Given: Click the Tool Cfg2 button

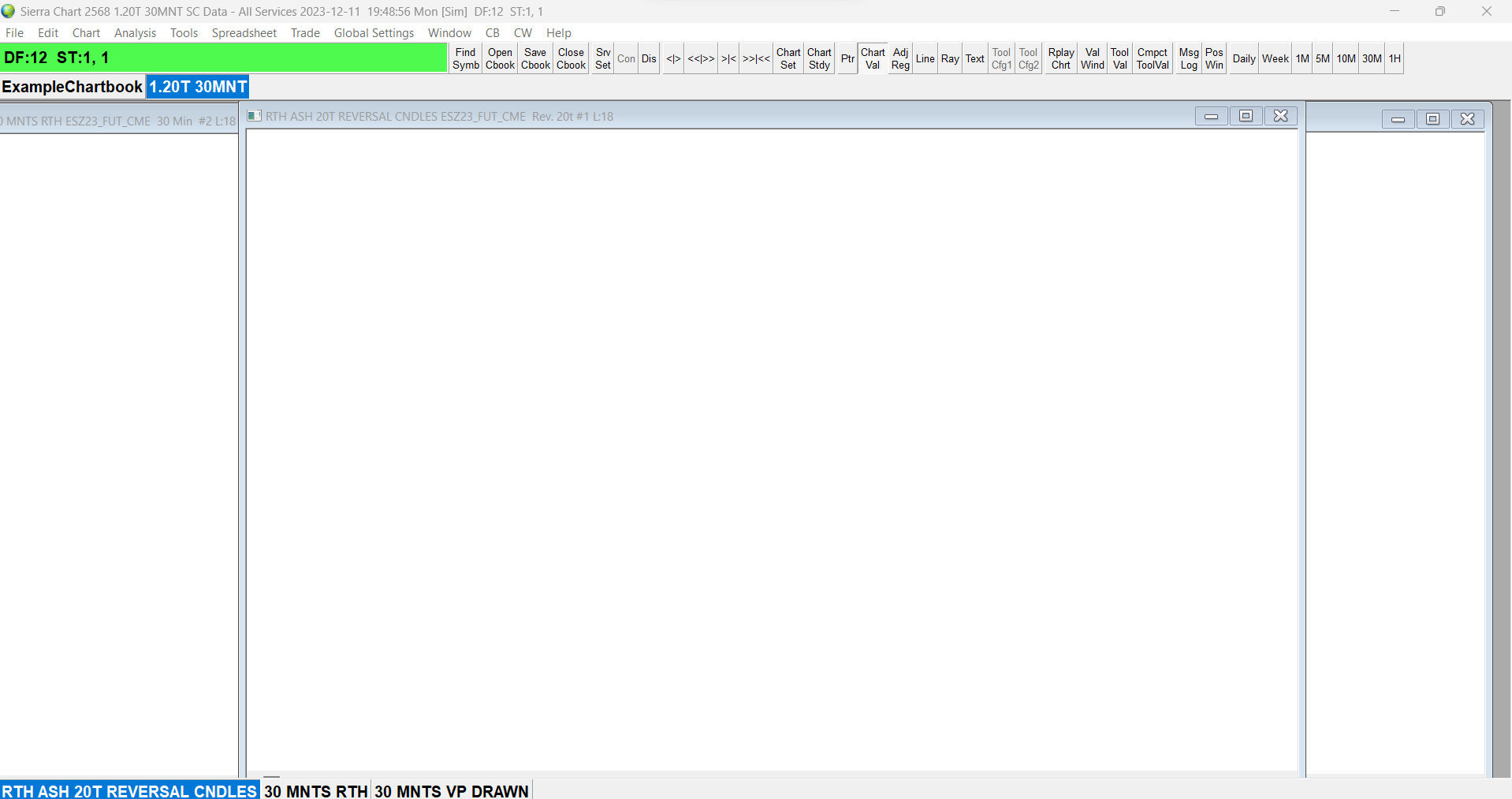Looking at the screenshot, I should [1028, 58].
